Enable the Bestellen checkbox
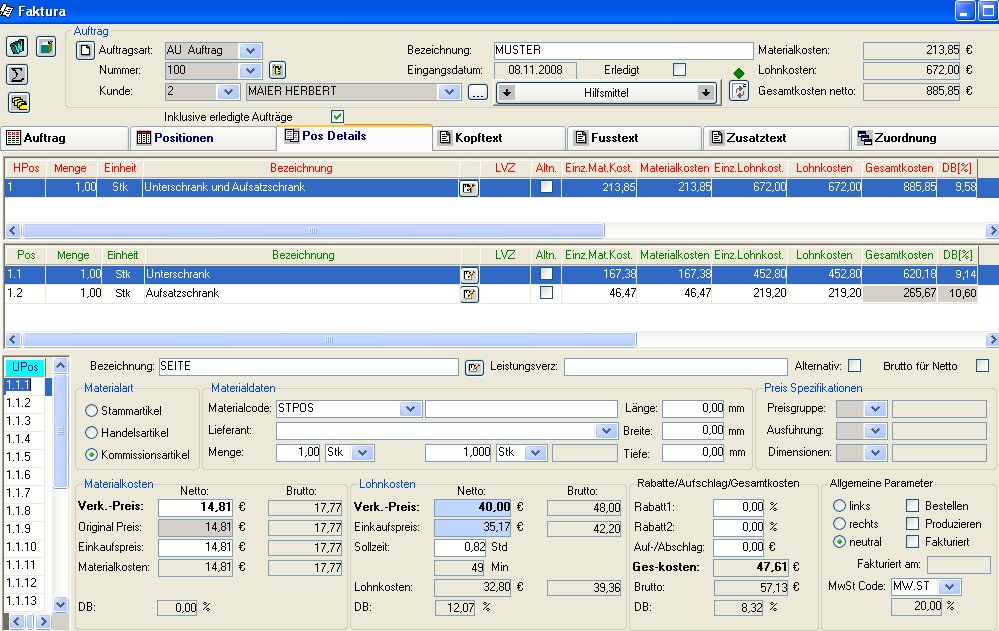 click(912, 506)
